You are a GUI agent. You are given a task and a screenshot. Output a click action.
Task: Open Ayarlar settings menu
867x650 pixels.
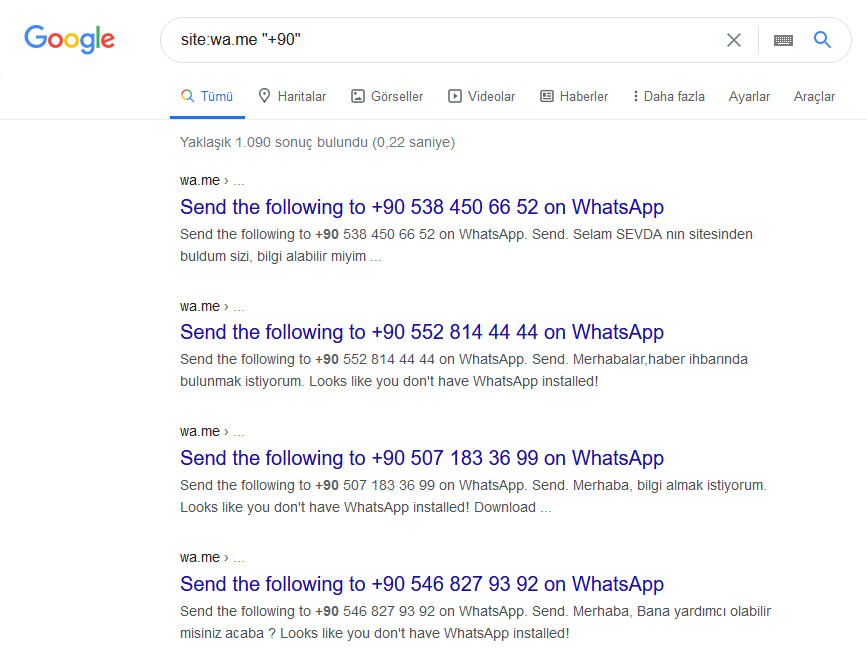click(749, 97)
